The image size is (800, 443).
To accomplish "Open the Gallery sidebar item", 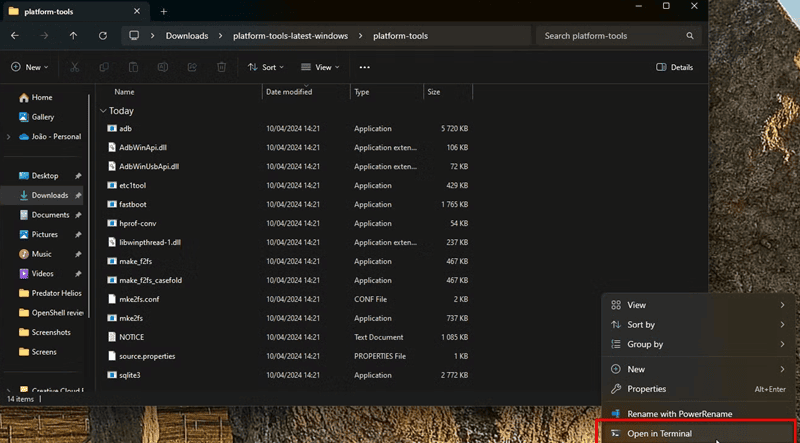I will [42, 117].
